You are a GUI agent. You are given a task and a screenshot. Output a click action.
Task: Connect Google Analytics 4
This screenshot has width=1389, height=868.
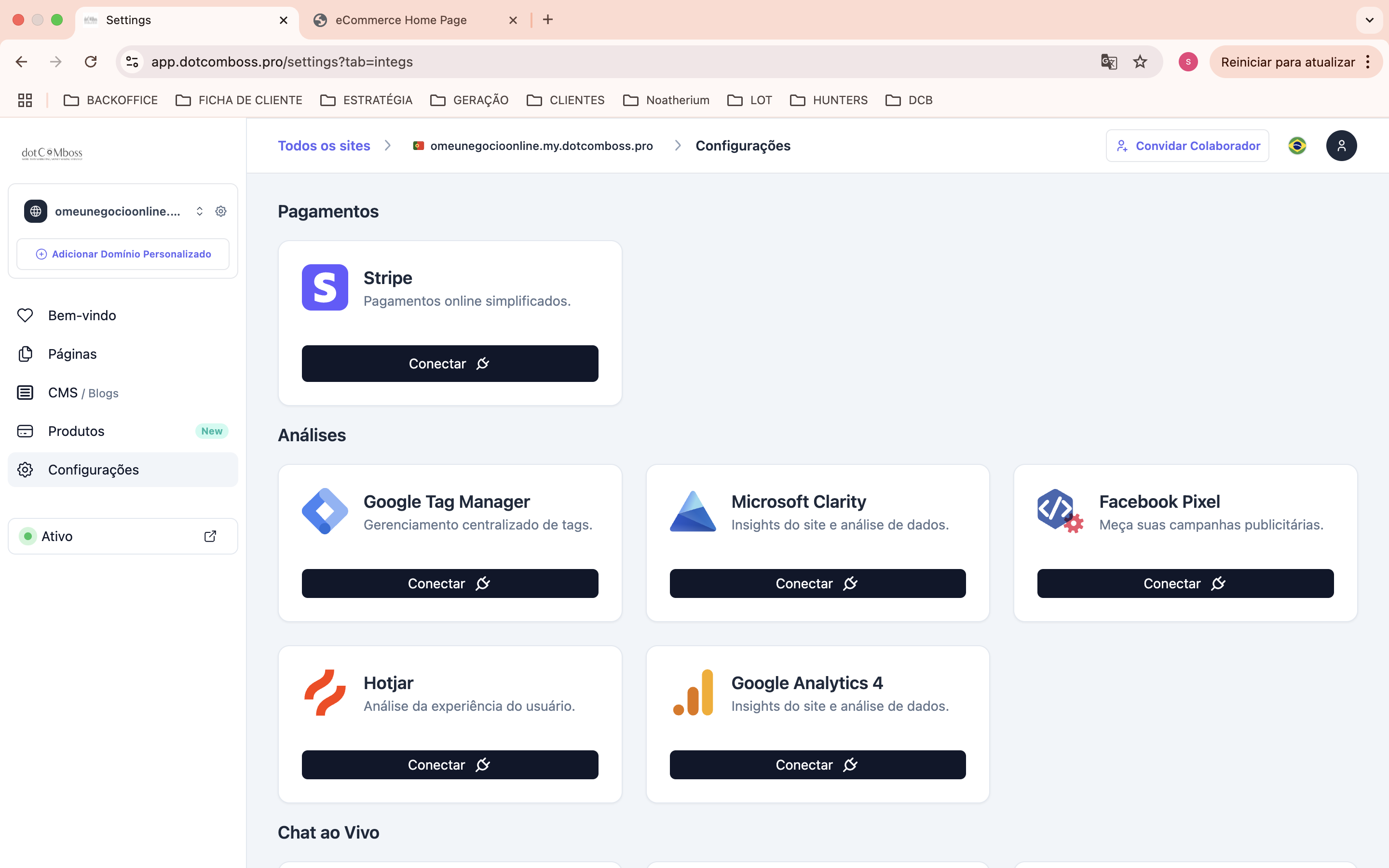(817, 765)
